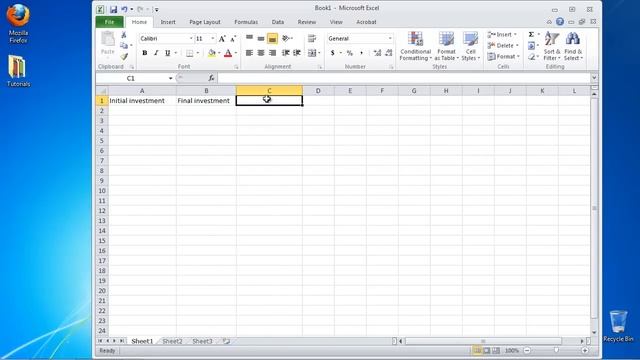Toggle Center alignment
This screenshot has width=640, height=360.
click(x=261, y=53)
